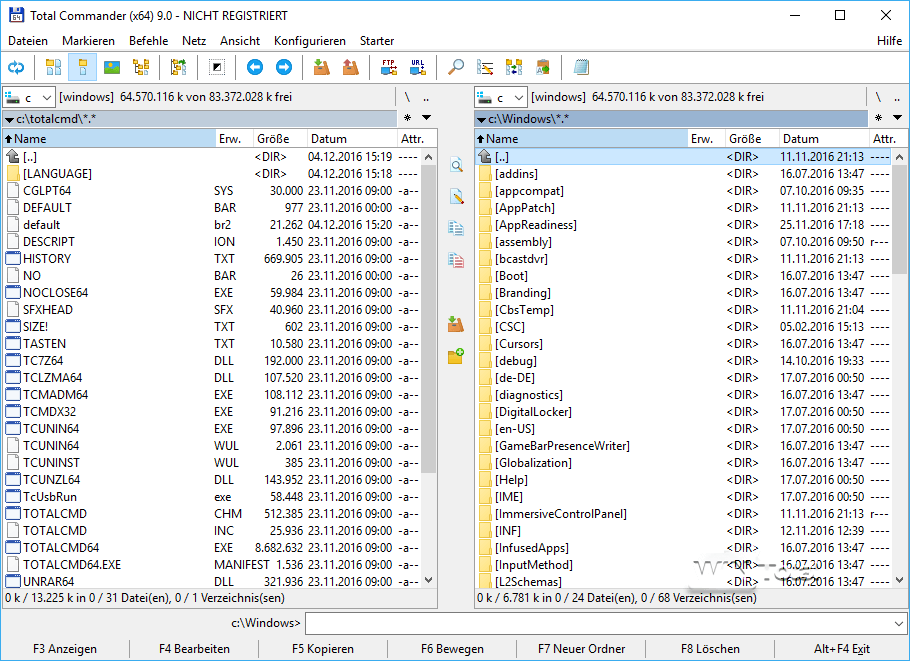The height and width of the screenshot is (661, 910).
Task: Open right panel directory history arrow
Action: pos(898,118)
